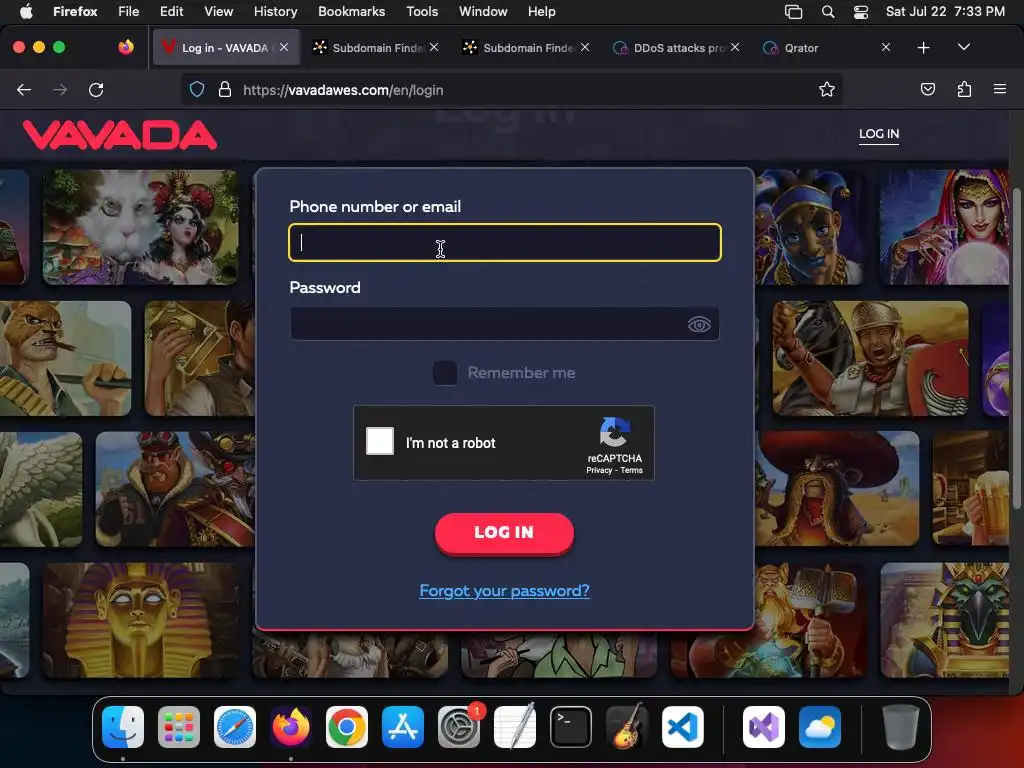
Task: Launch Safari from the Dock
Action: coord(235,727)
